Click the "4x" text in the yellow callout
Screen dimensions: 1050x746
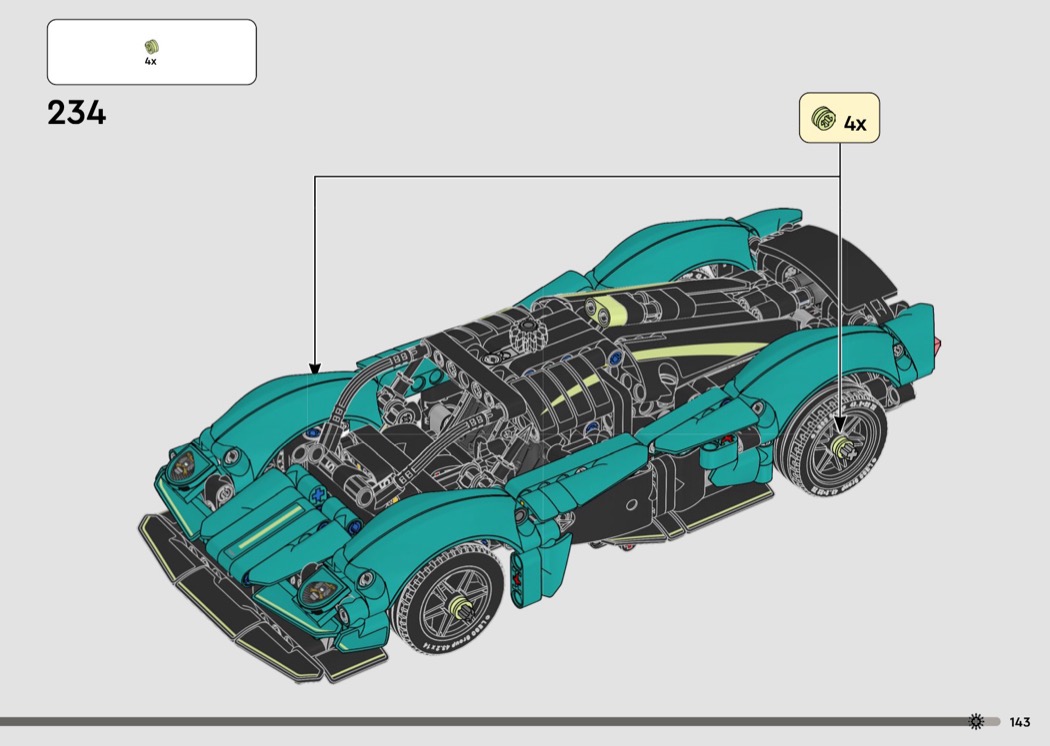click(x=855, y=124)
